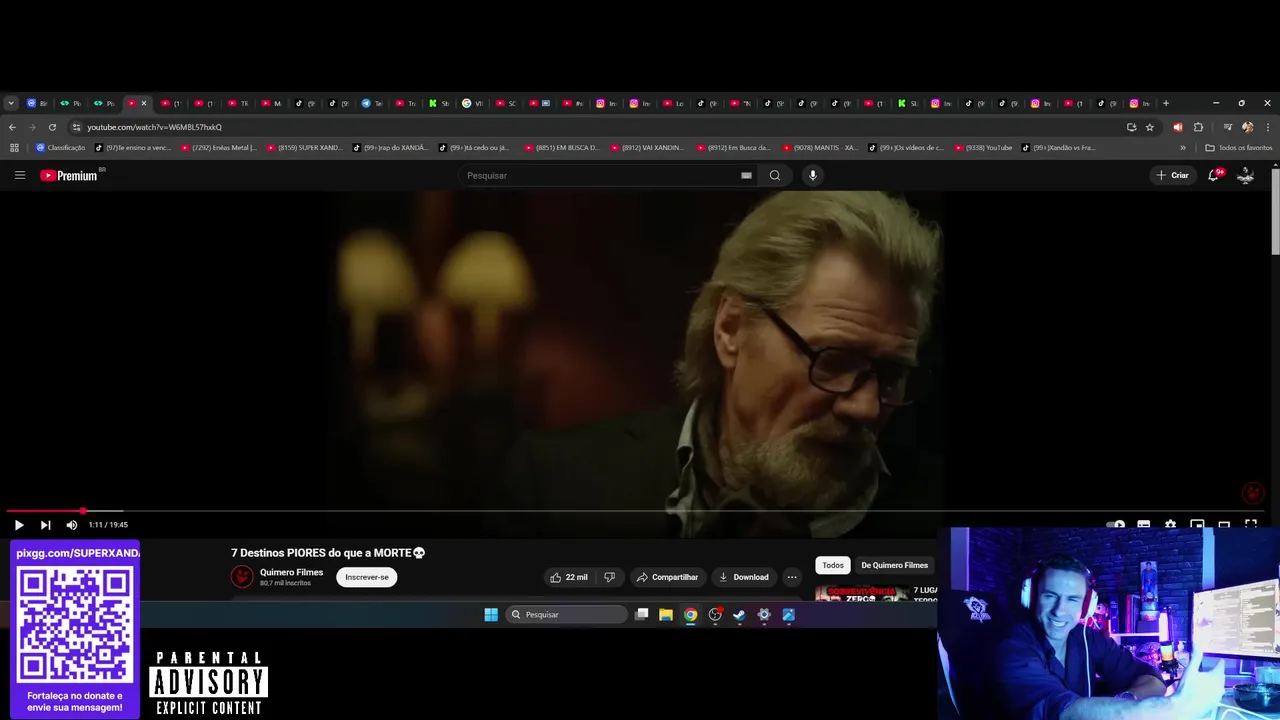Image resolution: width=1280 pixels, height=720 pixels.
Task: Click the browser back arrow
Action: pos(12,127)
